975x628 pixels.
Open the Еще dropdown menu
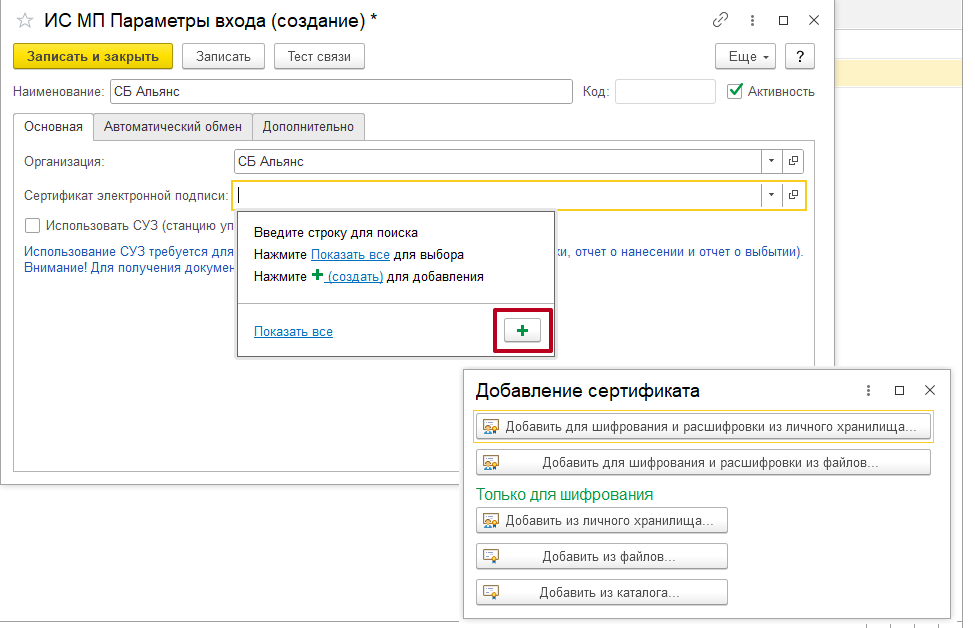[x=746, y=56]
